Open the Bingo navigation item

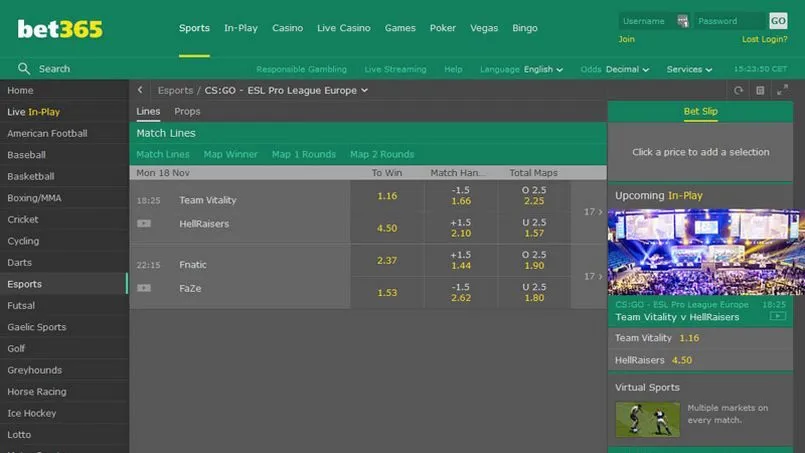pyautogui.click(x=525, y=28)
